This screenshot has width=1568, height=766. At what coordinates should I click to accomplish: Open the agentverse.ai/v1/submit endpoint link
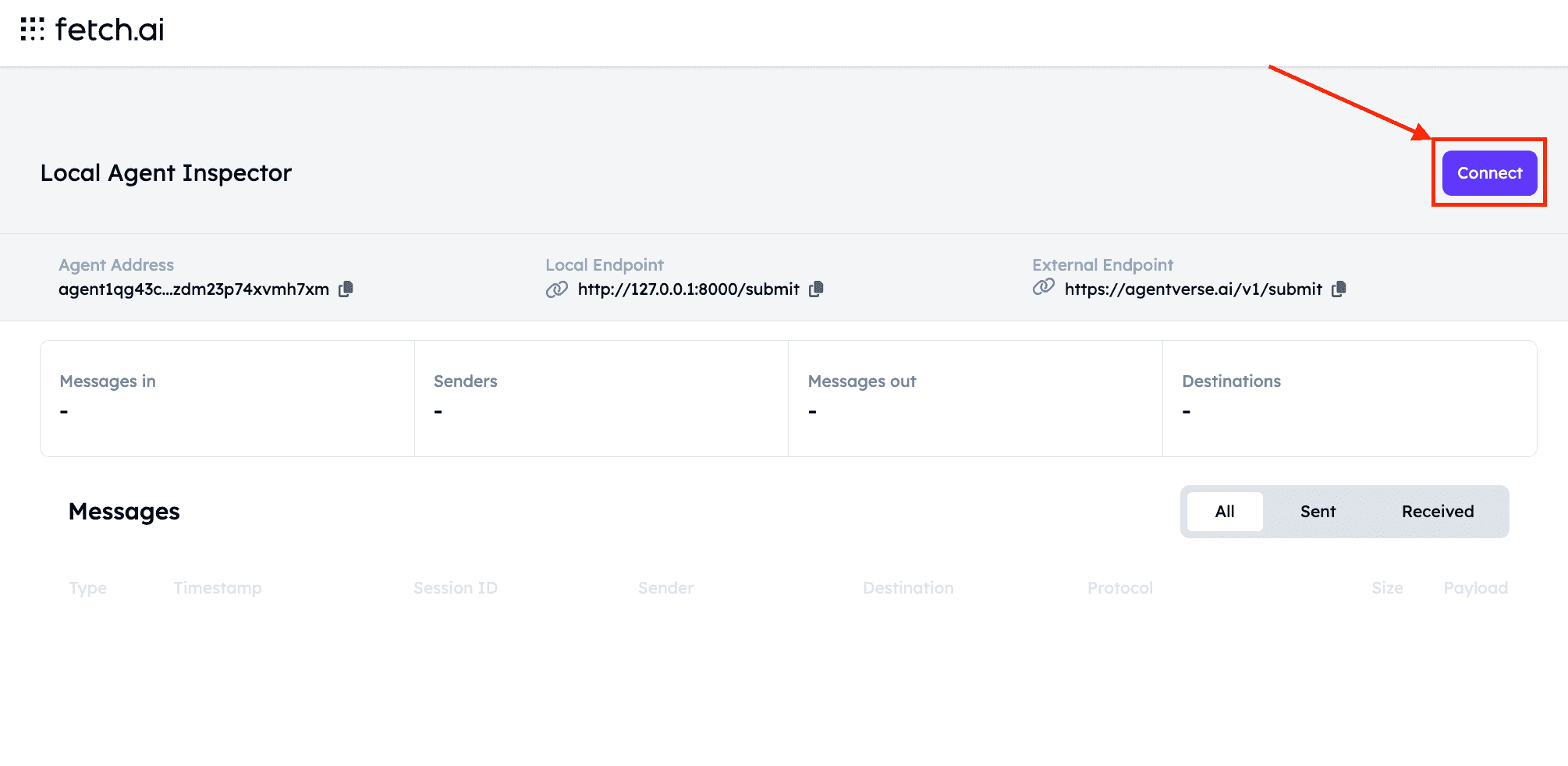1193,289
